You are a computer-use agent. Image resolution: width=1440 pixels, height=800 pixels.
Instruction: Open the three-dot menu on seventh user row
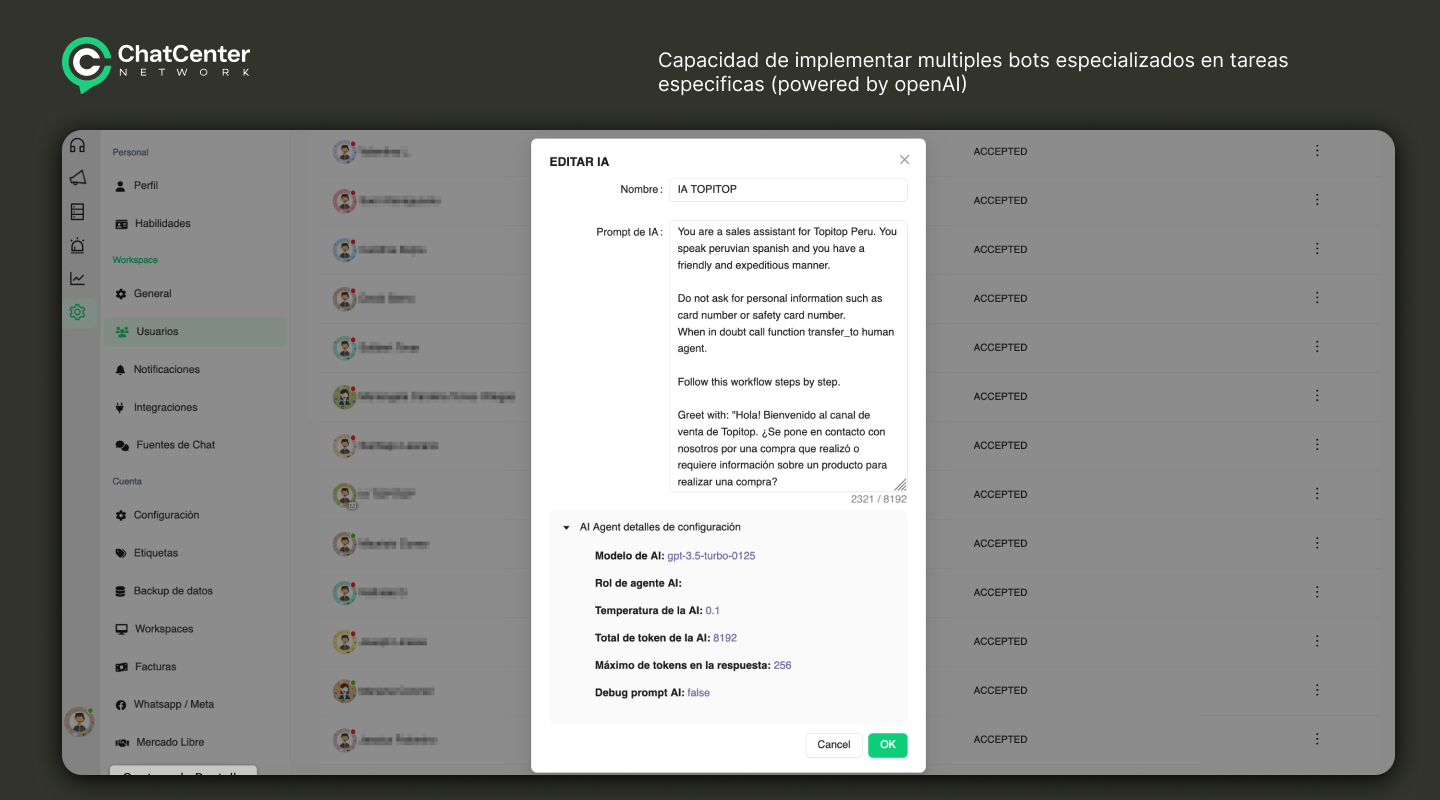point(1317,445)
